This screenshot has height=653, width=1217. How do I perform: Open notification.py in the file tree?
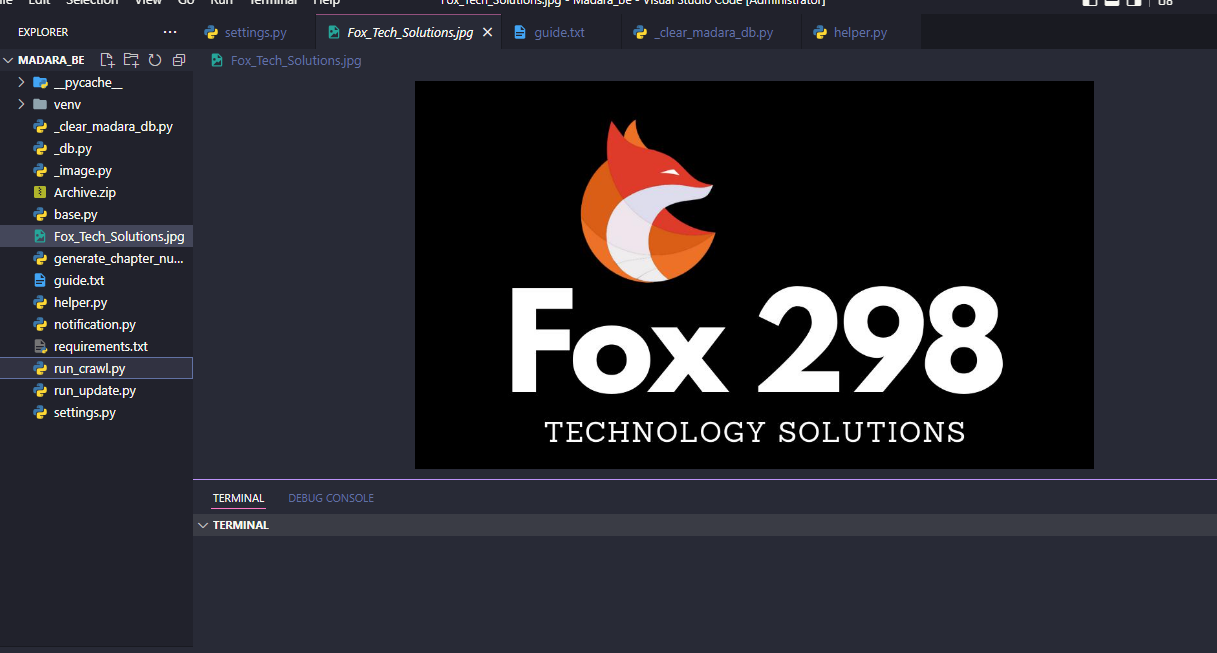coord(96,324)
